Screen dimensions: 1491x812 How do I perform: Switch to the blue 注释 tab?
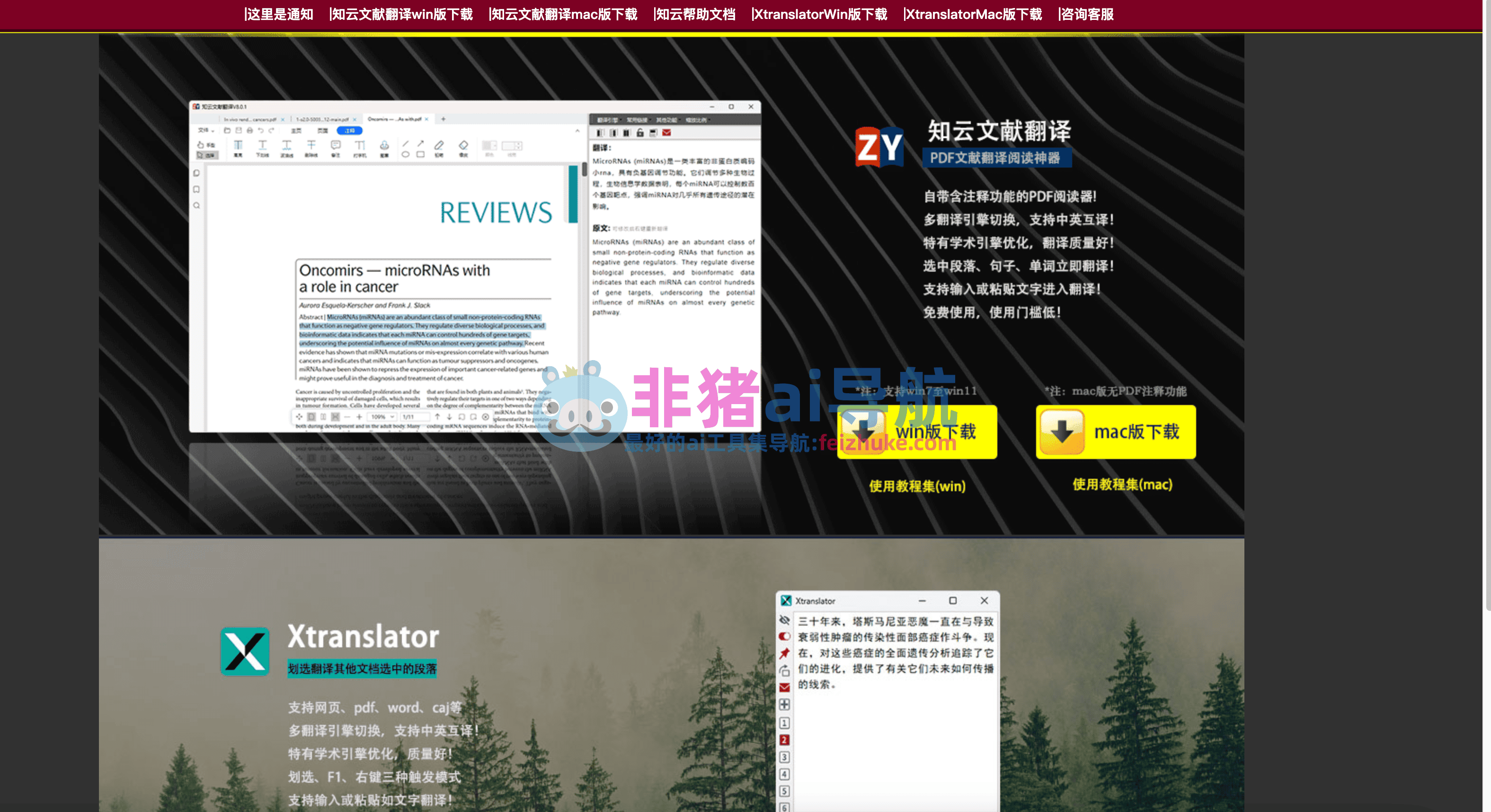click(350, 131)
